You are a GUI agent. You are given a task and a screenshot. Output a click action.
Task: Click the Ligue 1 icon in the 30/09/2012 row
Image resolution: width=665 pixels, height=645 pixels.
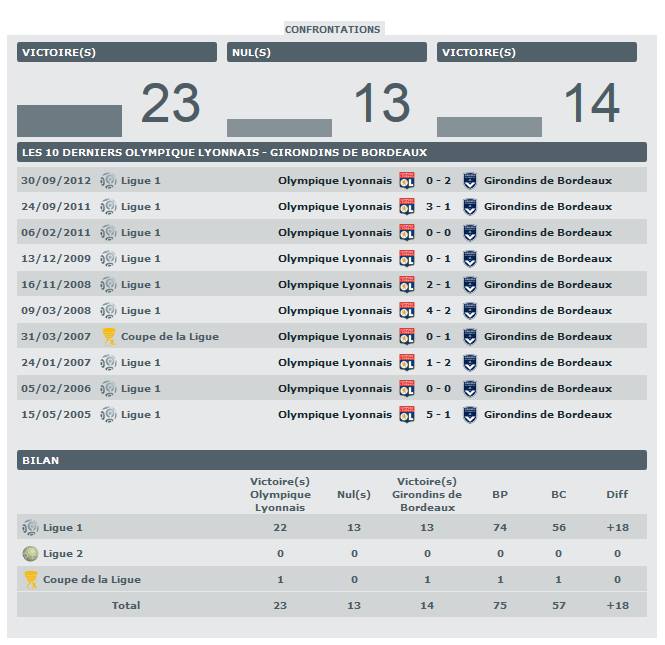click(108, 181)
